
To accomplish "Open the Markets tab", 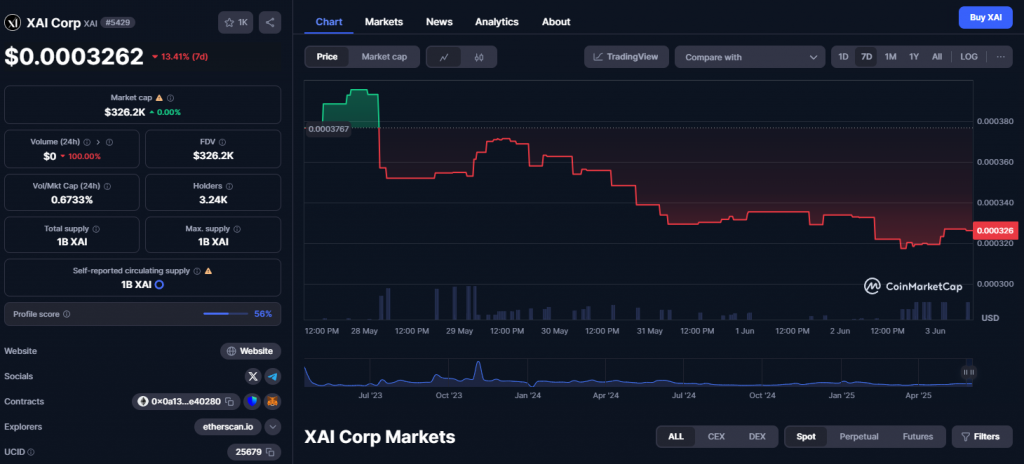I will (384, 22).
